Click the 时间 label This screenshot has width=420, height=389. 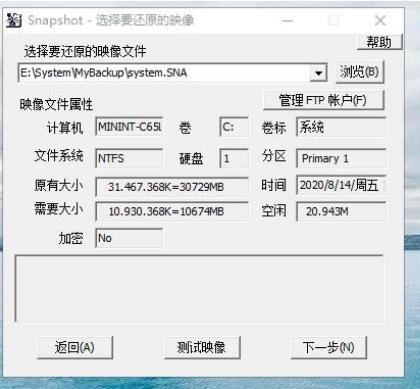(x=273, y=185)
